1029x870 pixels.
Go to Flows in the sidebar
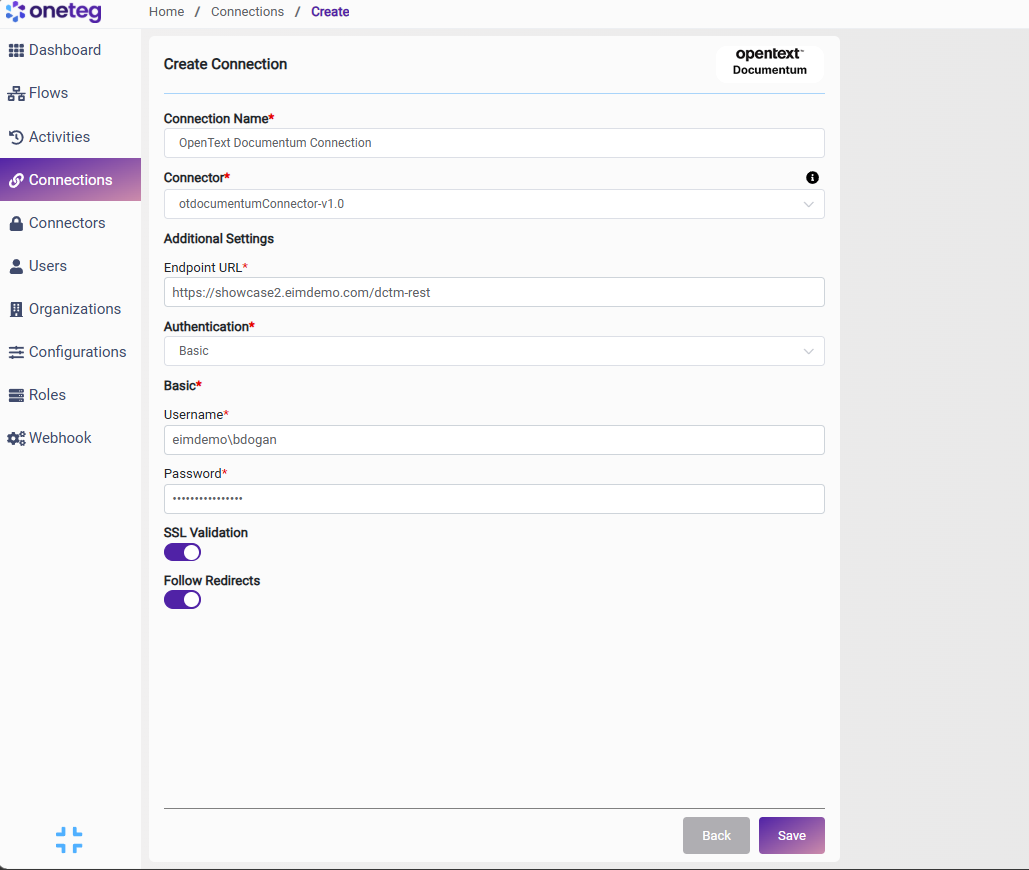[x=70, y=93]
